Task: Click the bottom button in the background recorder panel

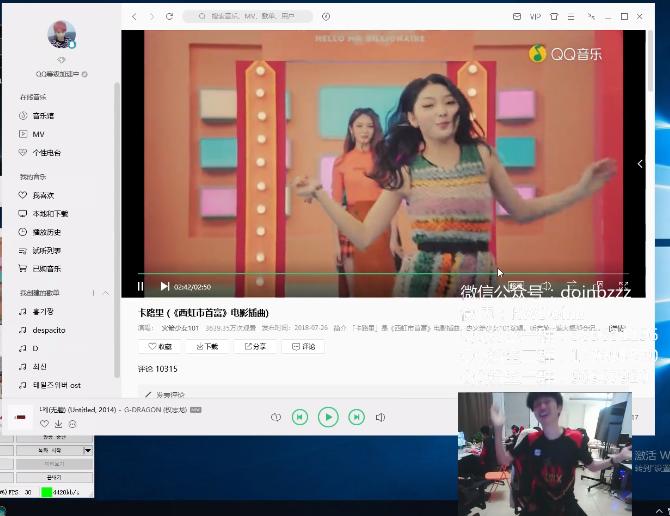Action: [54, 477]
